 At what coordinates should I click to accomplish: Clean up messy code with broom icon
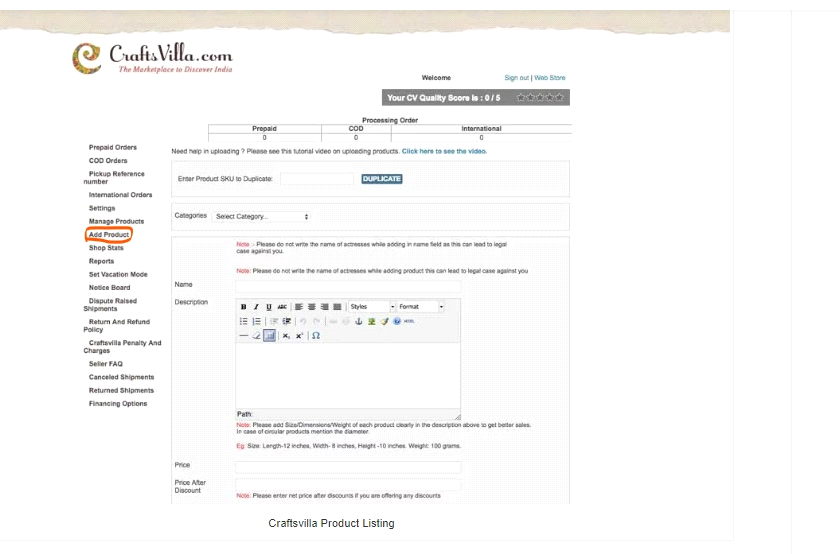click(384, 321)
